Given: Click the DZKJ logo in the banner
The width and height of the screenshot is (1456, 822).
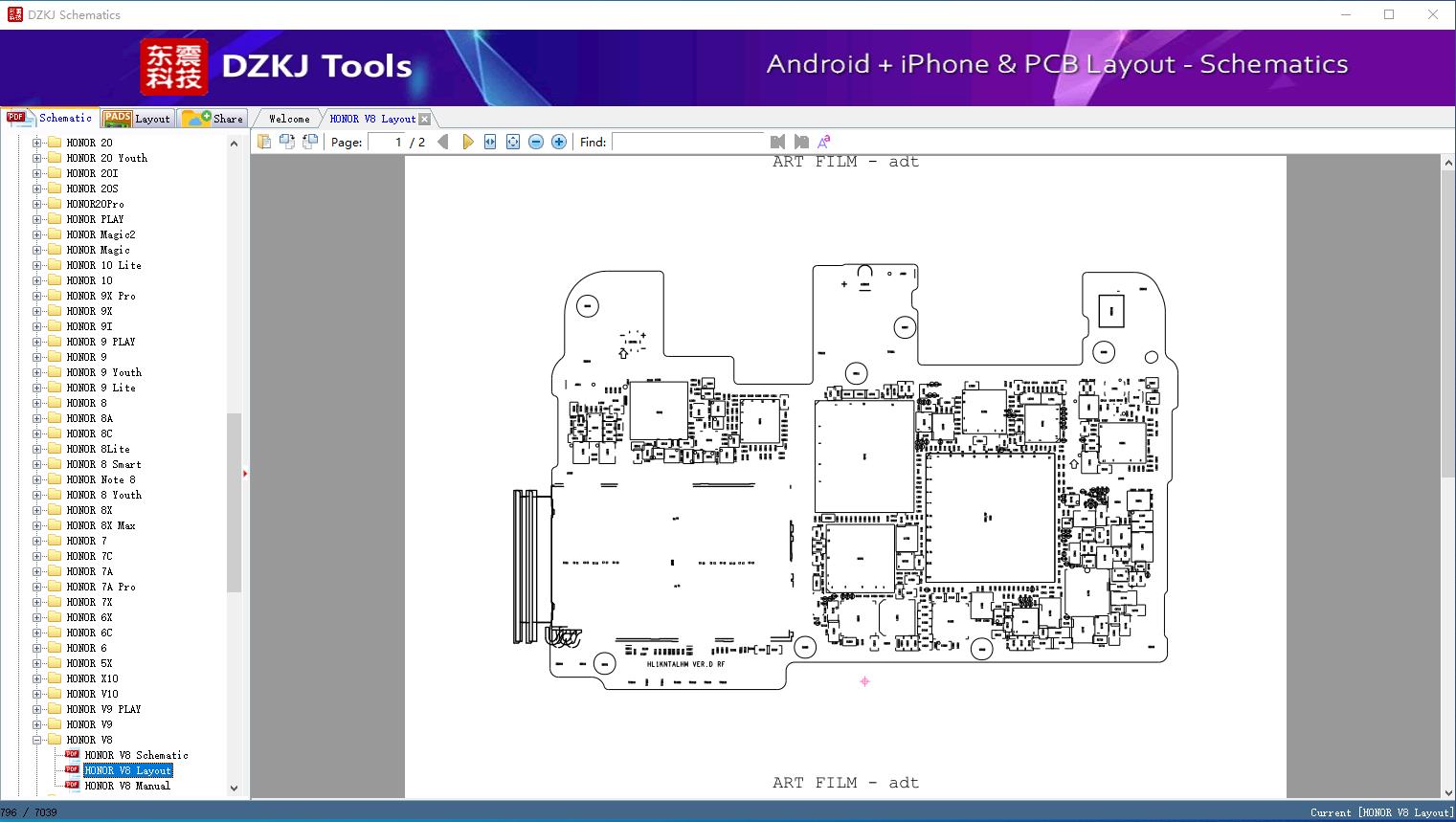Looking at the screenshot, I should 174,66.
